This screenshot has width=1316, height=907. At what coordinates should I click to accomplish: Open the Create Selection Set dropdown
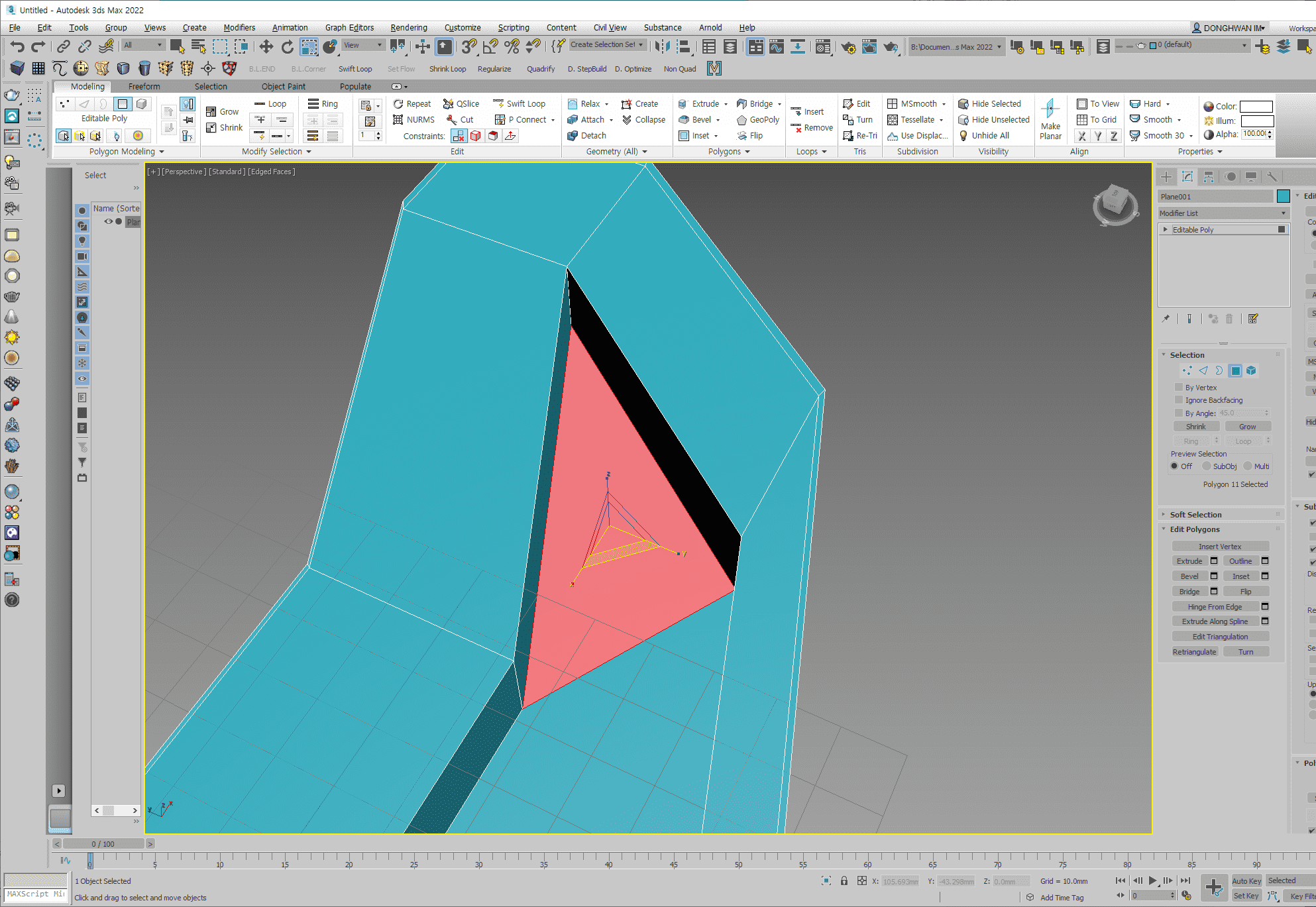[607, 45]
